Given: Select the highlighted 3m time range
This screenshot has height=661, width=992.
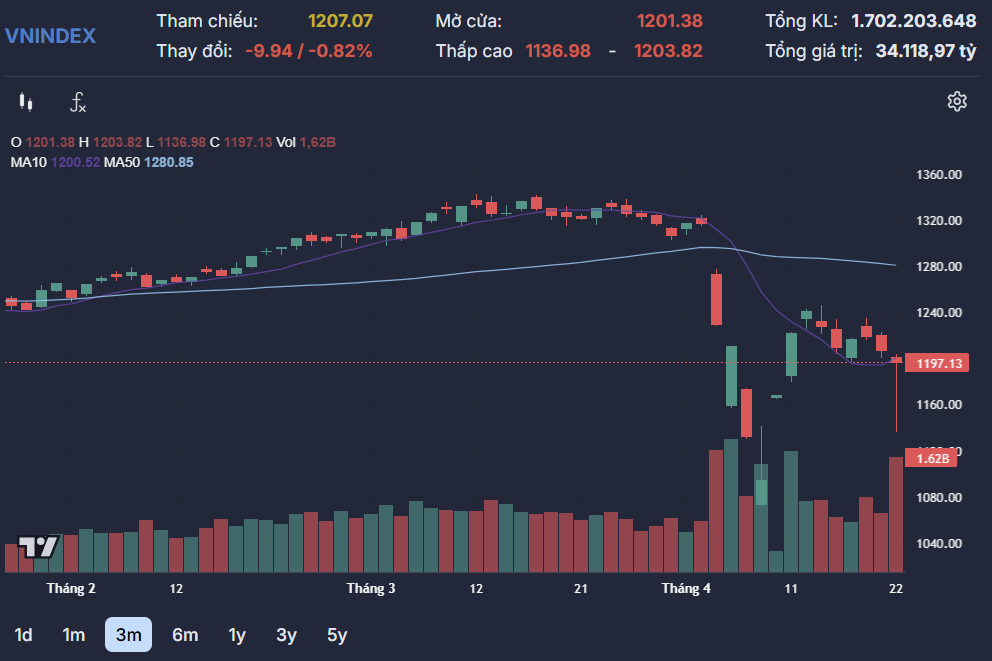Looking at the screenshot, I should 128,634.
